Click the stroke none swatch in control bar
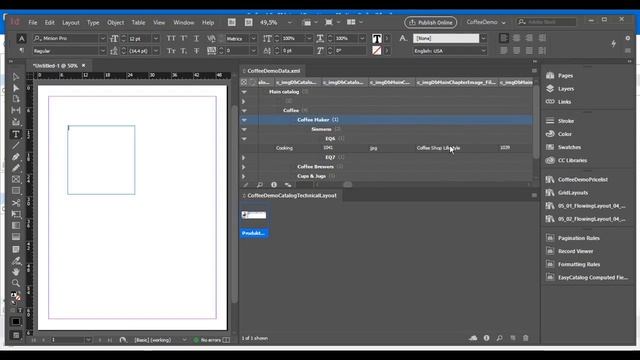This screenshot has height=360, width=640. click(x=376, y=51)
